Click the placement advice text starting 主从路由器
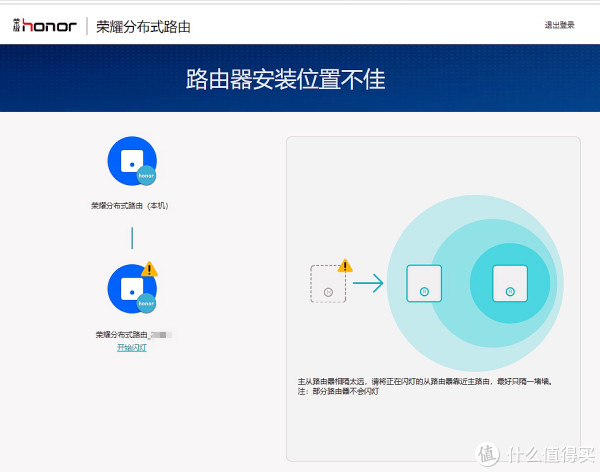600x472 pixels. [426, 381]
